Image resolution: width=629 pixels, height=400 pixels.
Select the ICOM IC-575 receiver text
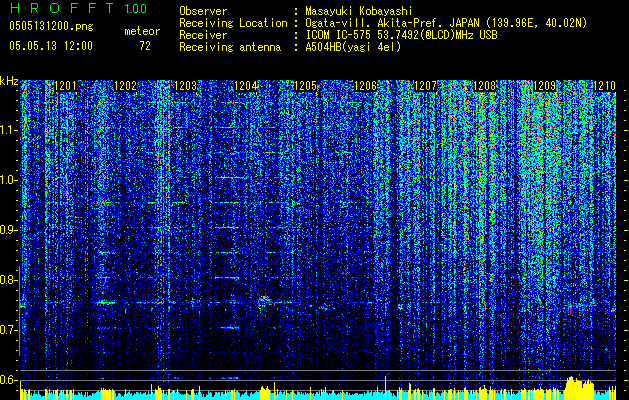(x=401, y=35)
